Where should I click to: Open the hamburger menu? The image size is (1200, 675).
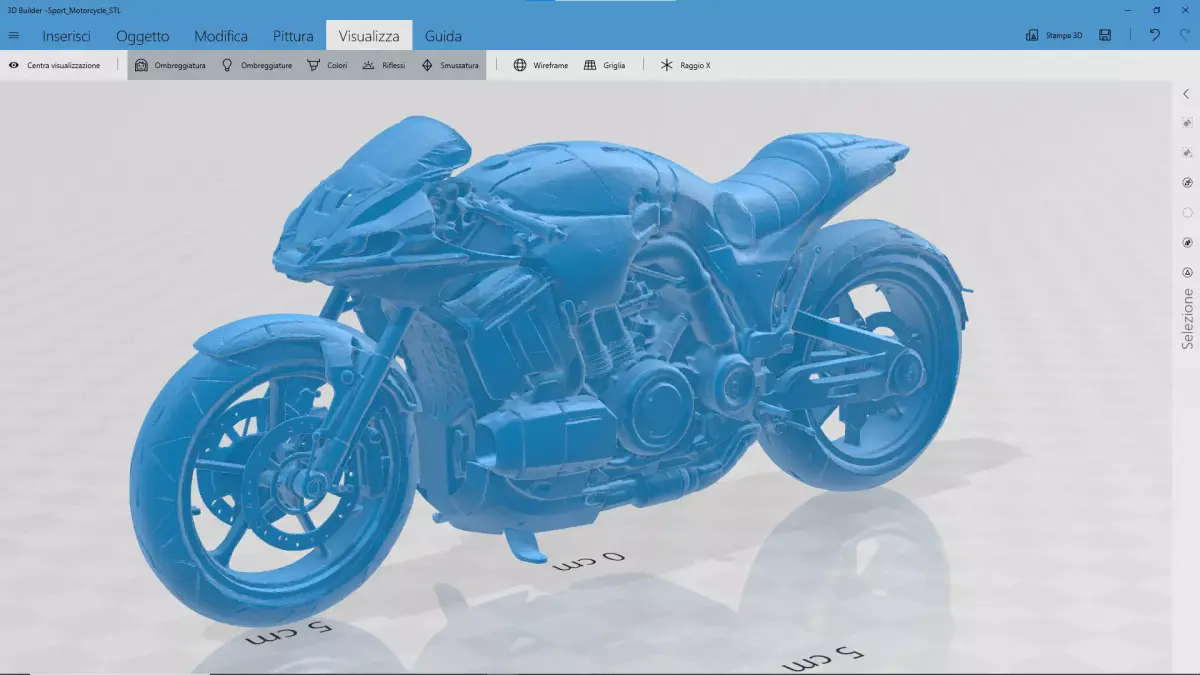coord(14,36)
